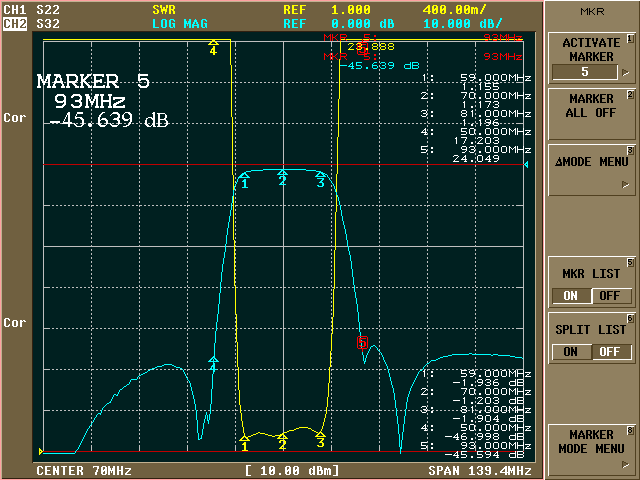
Task: Click the MKR menu title
Action: click(x=590, y=12)
